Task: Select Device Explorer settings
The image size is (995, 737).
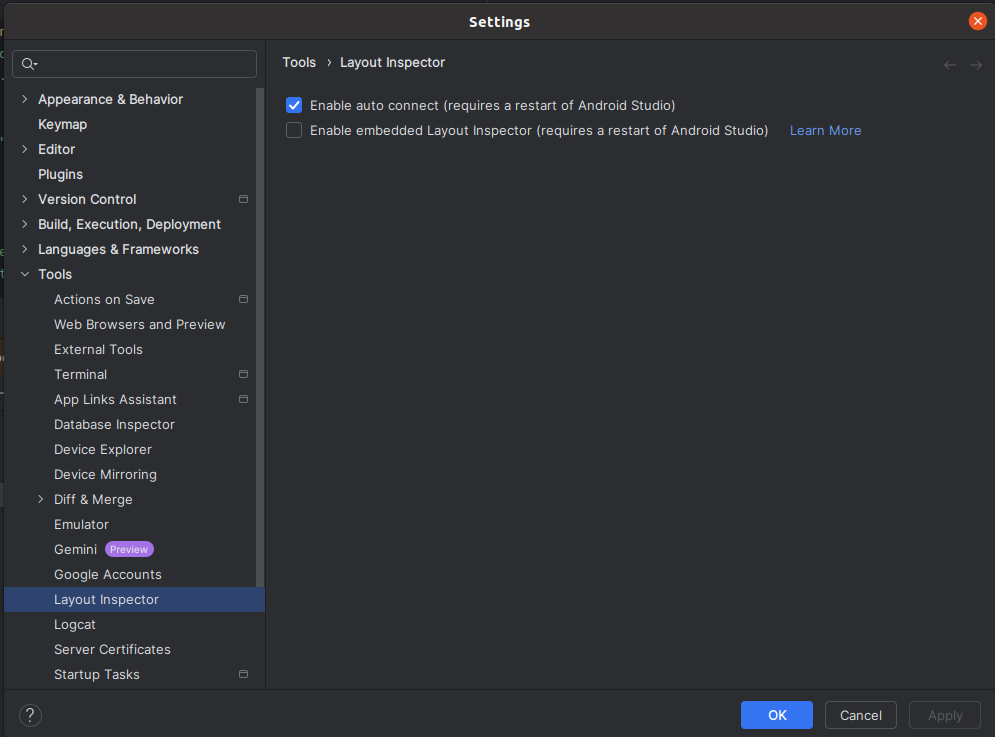Action: [x=103, y=449]
